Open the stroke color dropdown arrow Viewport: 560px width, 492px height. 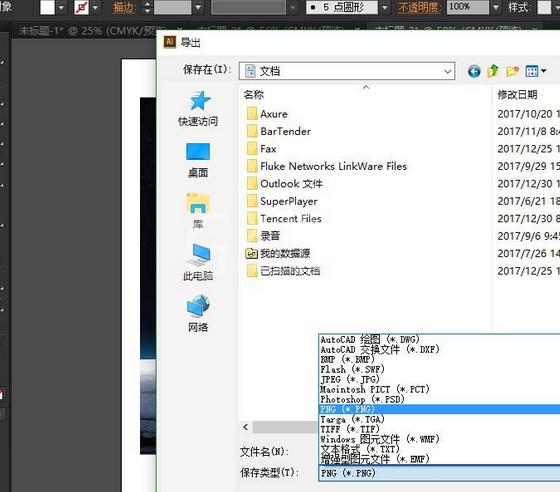(95, 7)
